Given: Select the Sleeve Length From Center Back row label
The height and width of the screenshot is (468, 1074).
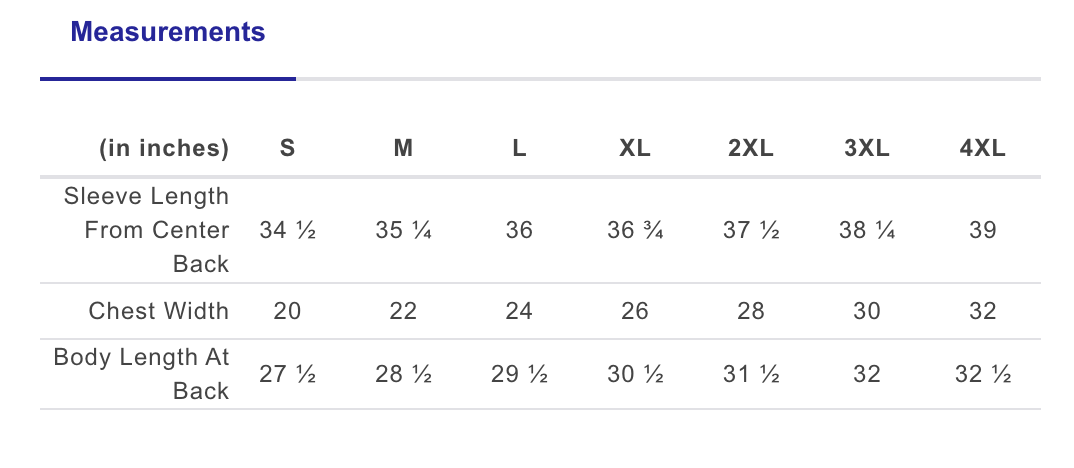Looking at the screenshot, I should point(147,230).
